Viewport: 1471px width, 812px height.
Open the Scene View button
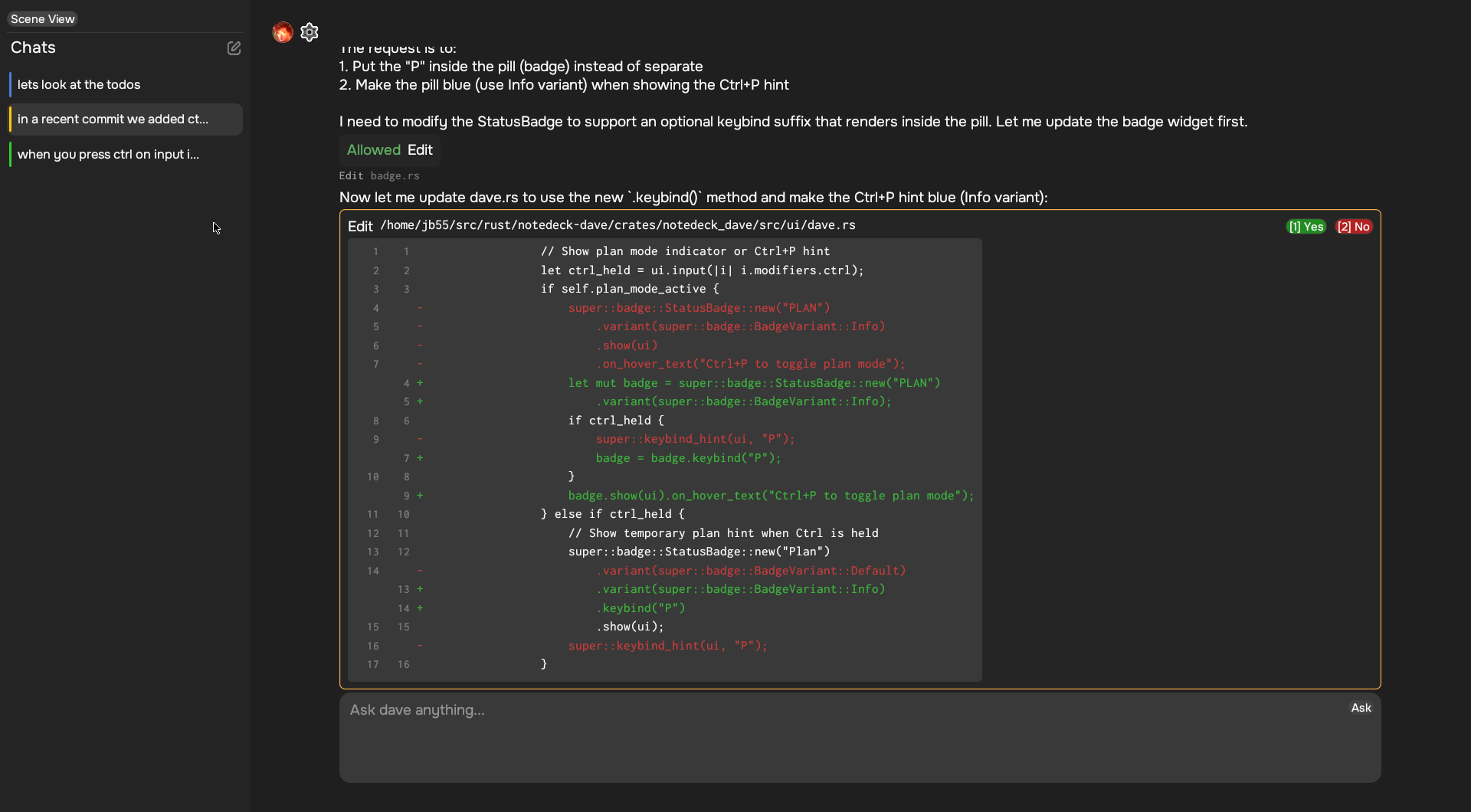point(43,19)
